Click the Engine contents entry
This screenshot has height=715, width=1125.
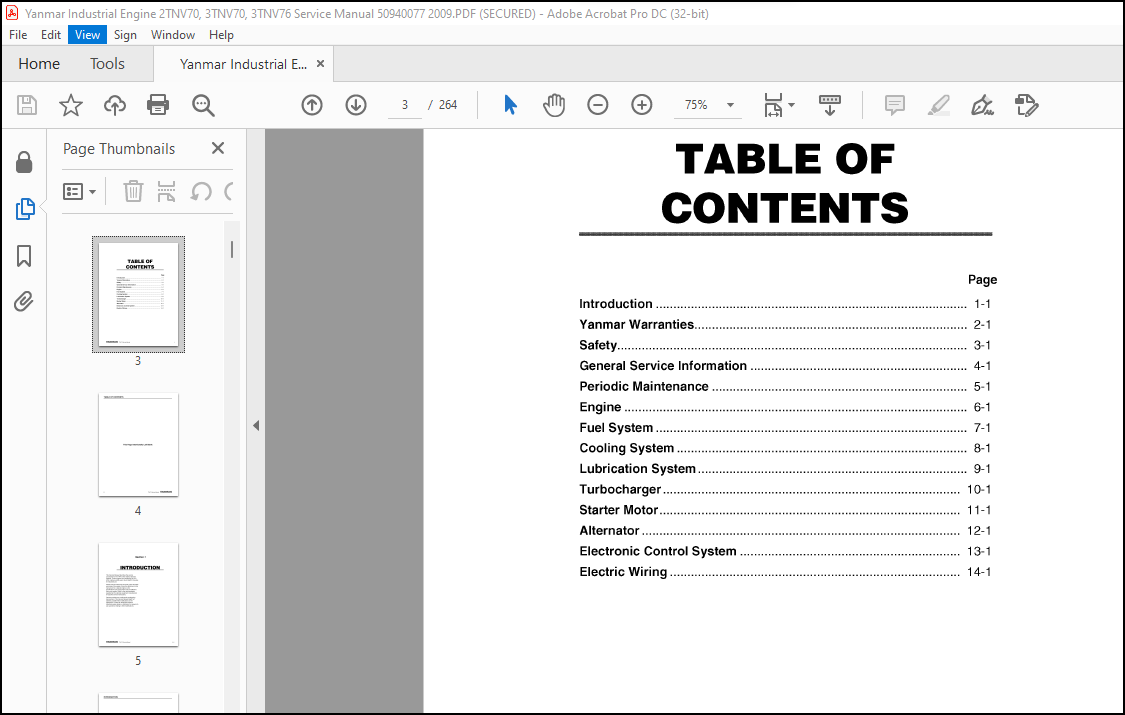785,407
